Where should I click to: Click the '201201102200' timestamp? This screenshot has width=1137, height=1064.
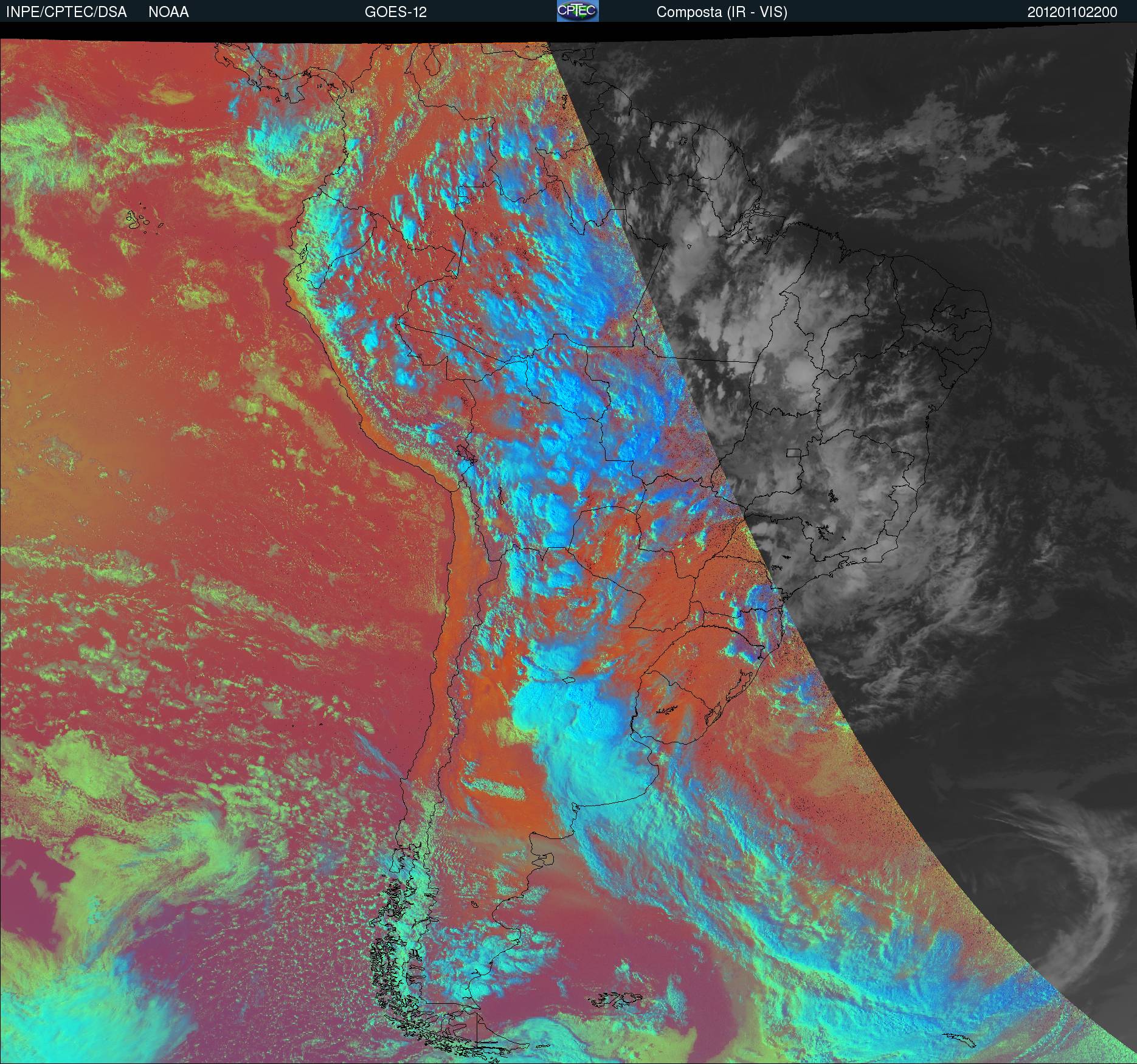1073,12
